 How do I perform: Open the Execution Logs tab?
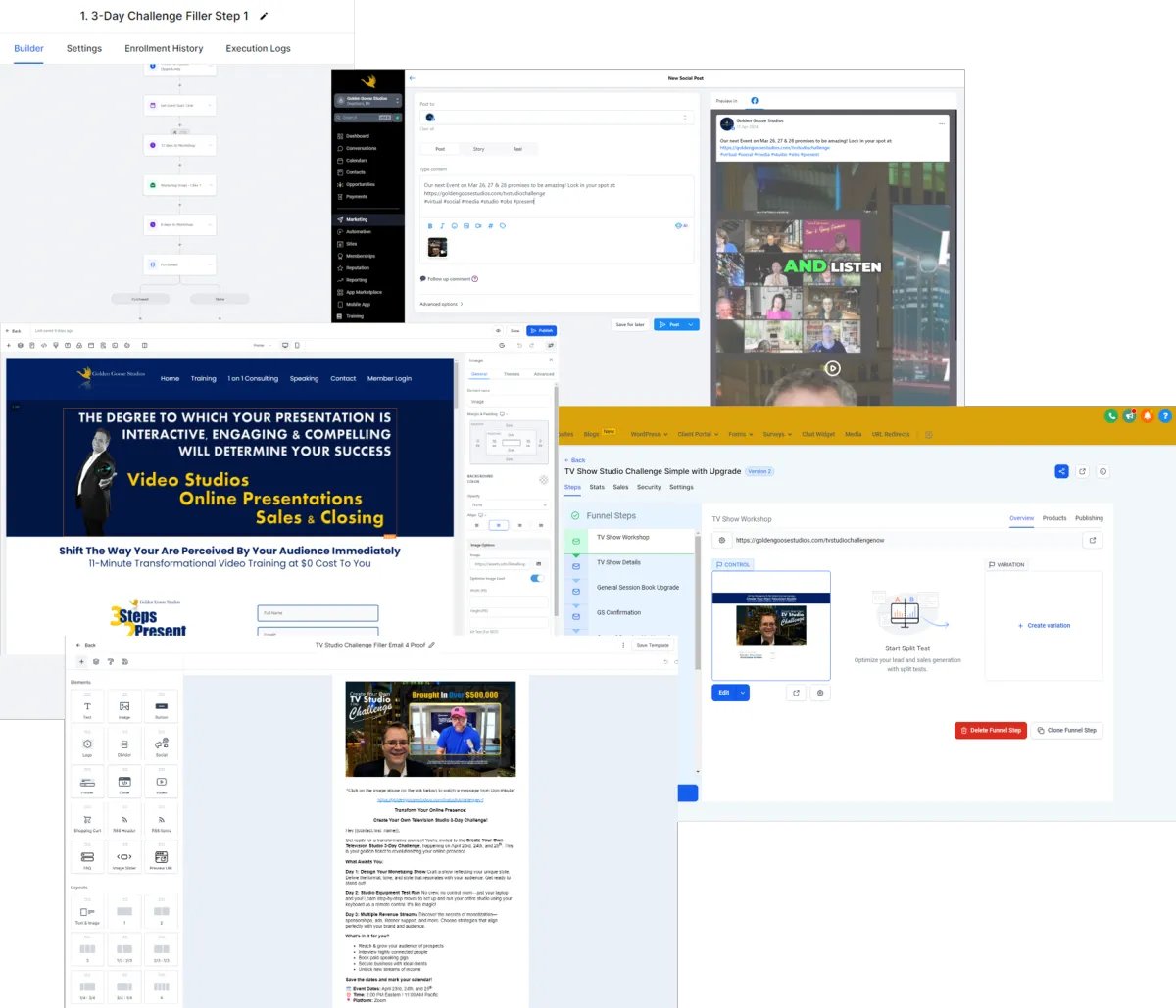point(258,48)
